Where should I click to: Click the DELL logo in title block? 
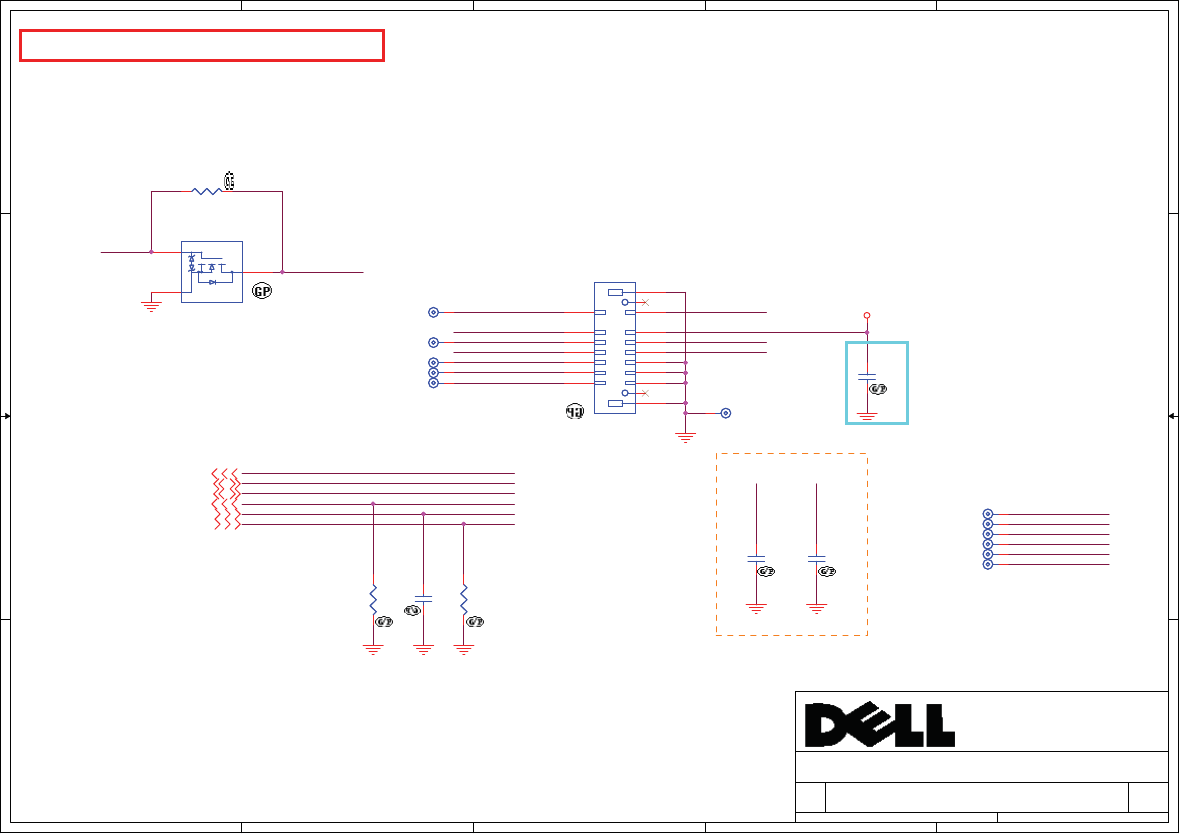point(880,724)
